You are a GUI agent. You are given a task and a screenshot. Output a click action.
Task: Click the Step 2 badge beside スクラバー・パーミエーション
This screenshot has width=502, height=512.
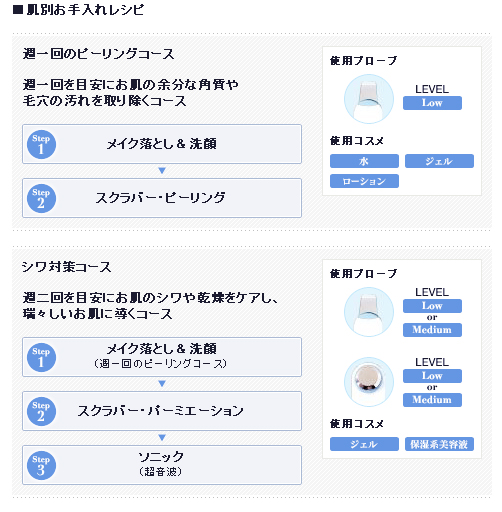pyautogui.click(x=41, y=411)
